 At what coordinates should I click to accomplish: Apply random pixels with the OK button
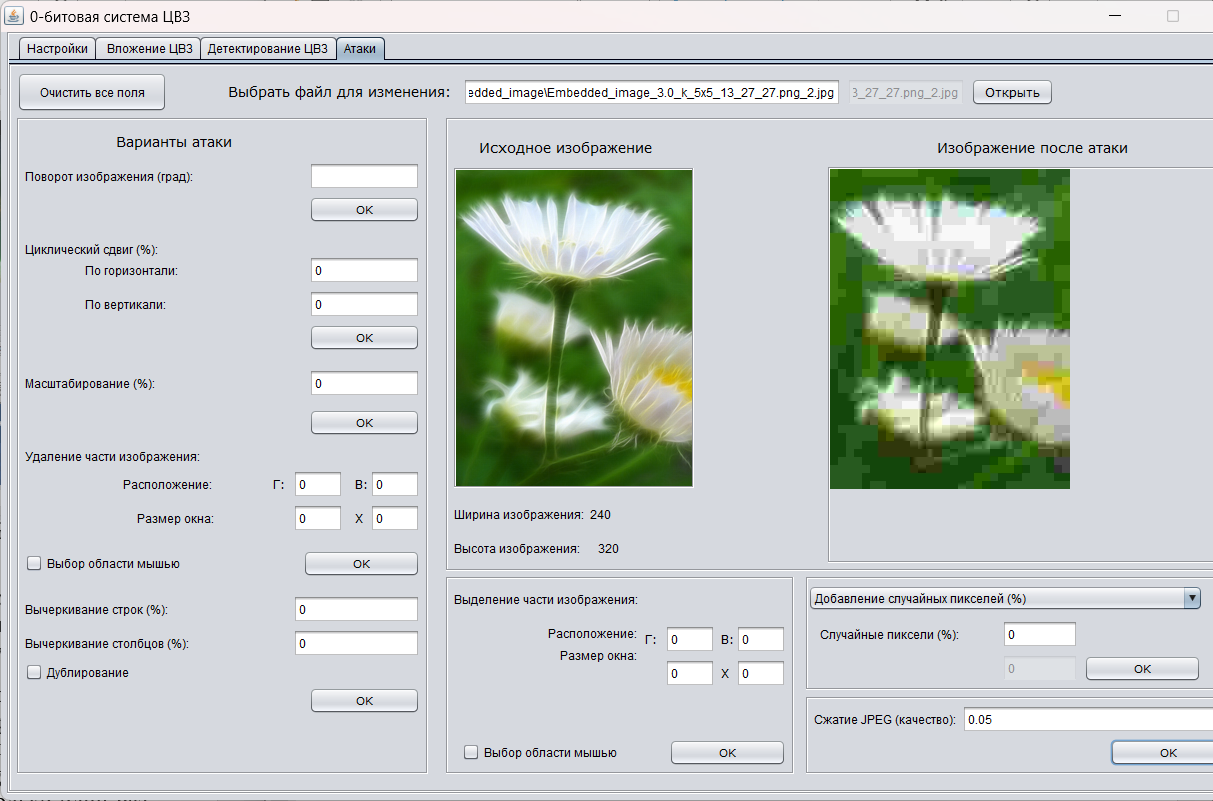(x=1142, y=668)
